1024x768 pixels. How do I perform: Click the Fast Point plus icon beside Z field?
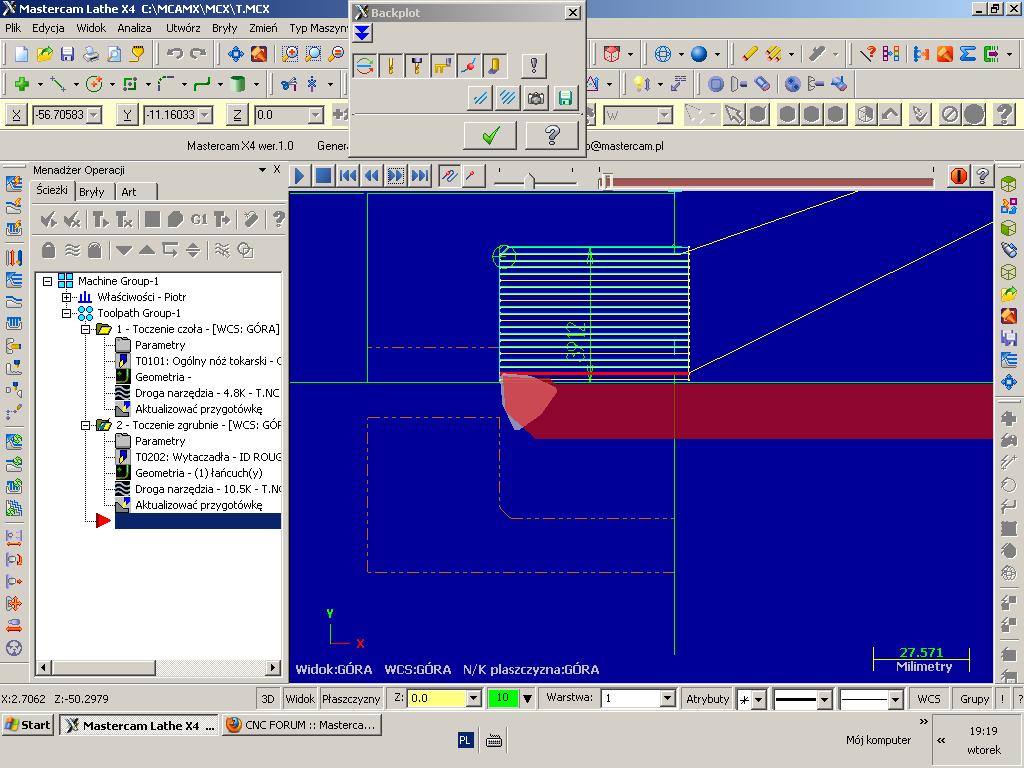(340, 115)
